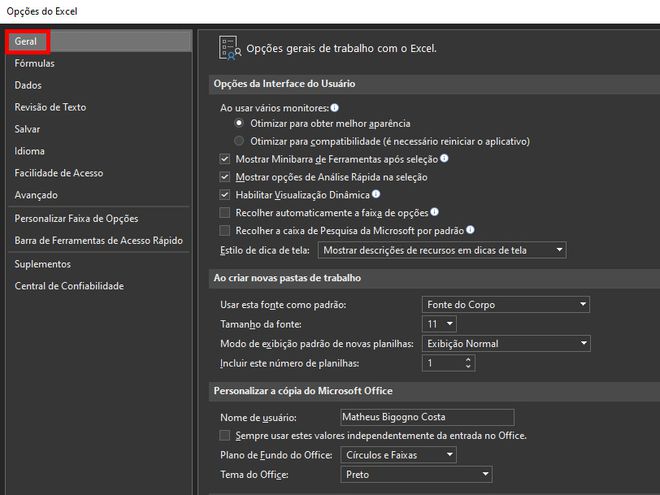
Task: Open the Fórmulas category
Action: pos(100,63)
